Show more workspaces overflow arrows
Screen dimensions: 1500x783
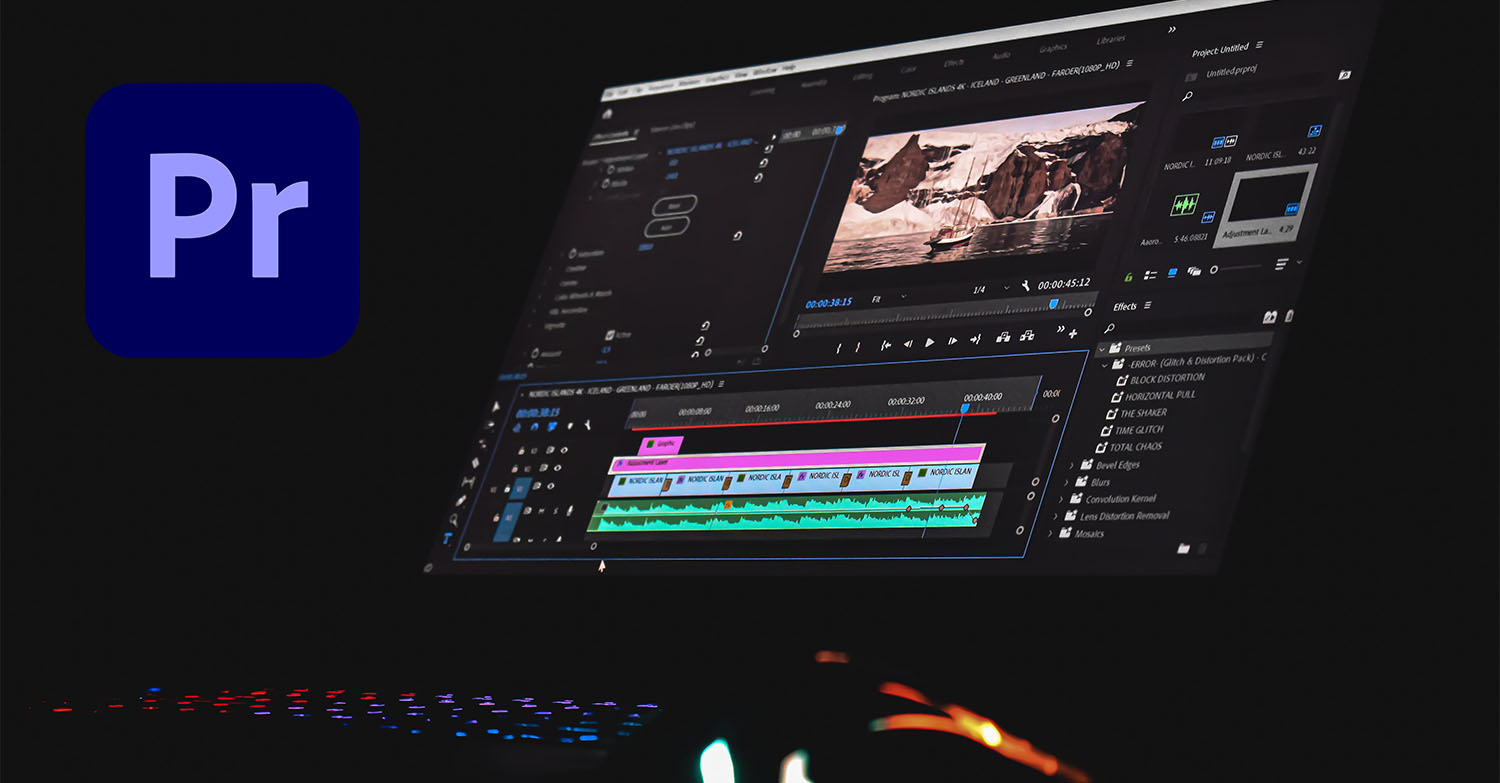(1171, 30)
